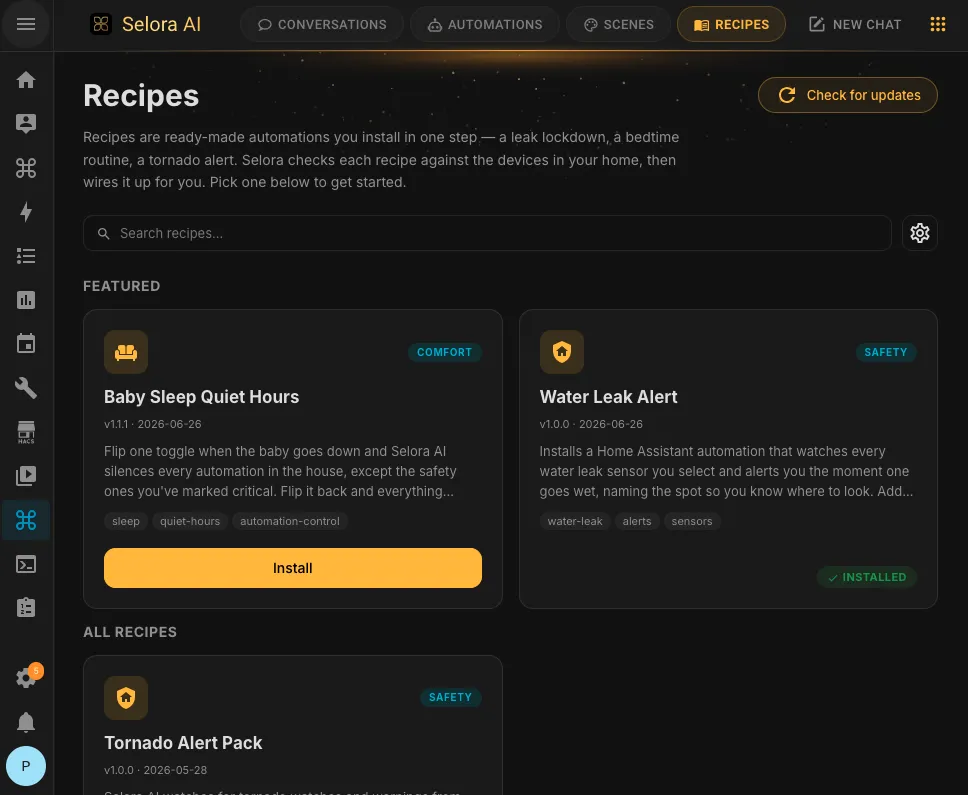Open the person badge sidebar icon
968x795 pixels.
26,123
